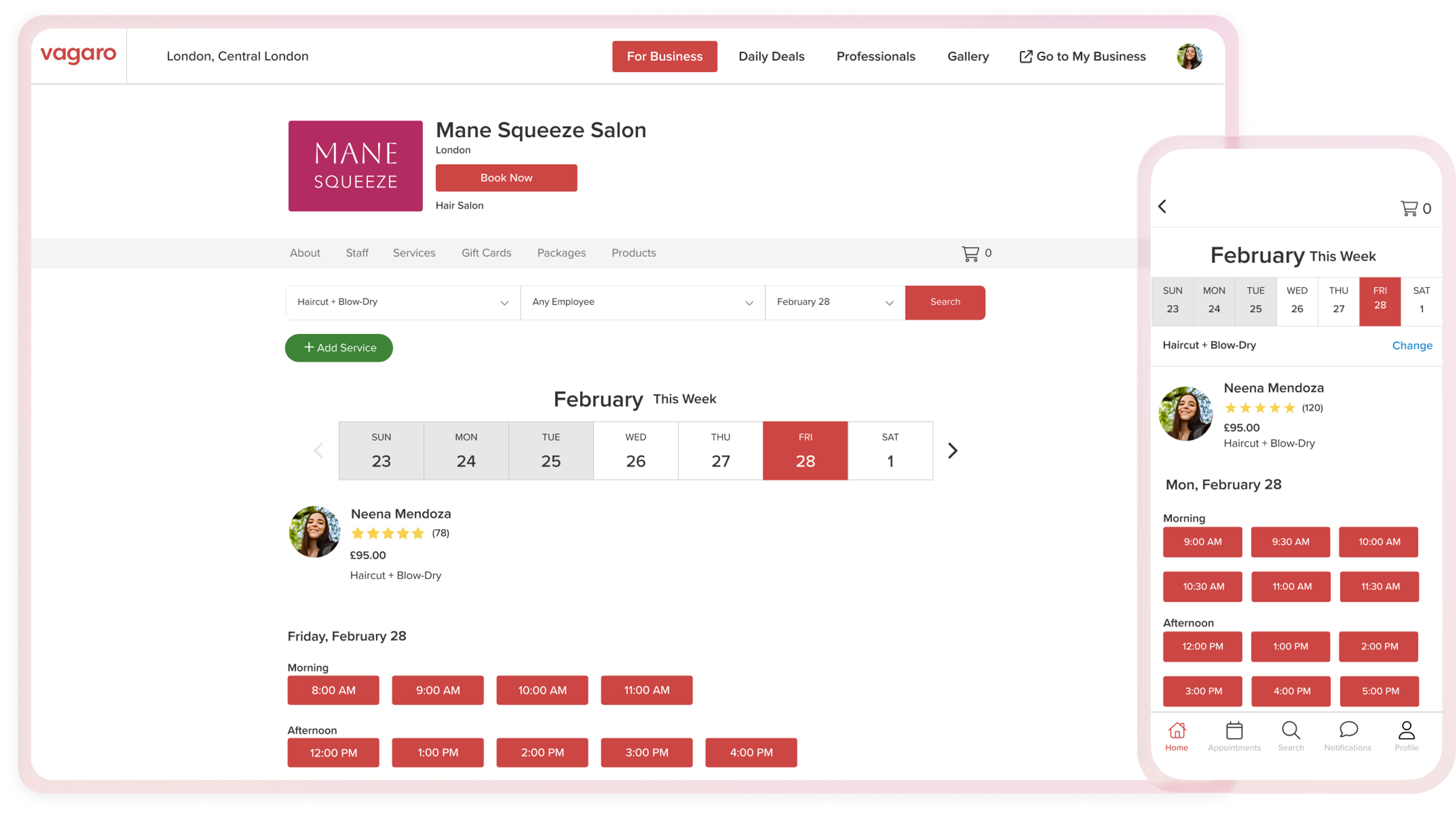This screenshot has width=1456, height=814.
Task: Open the Services tab
Action: (x=414, y=253)
